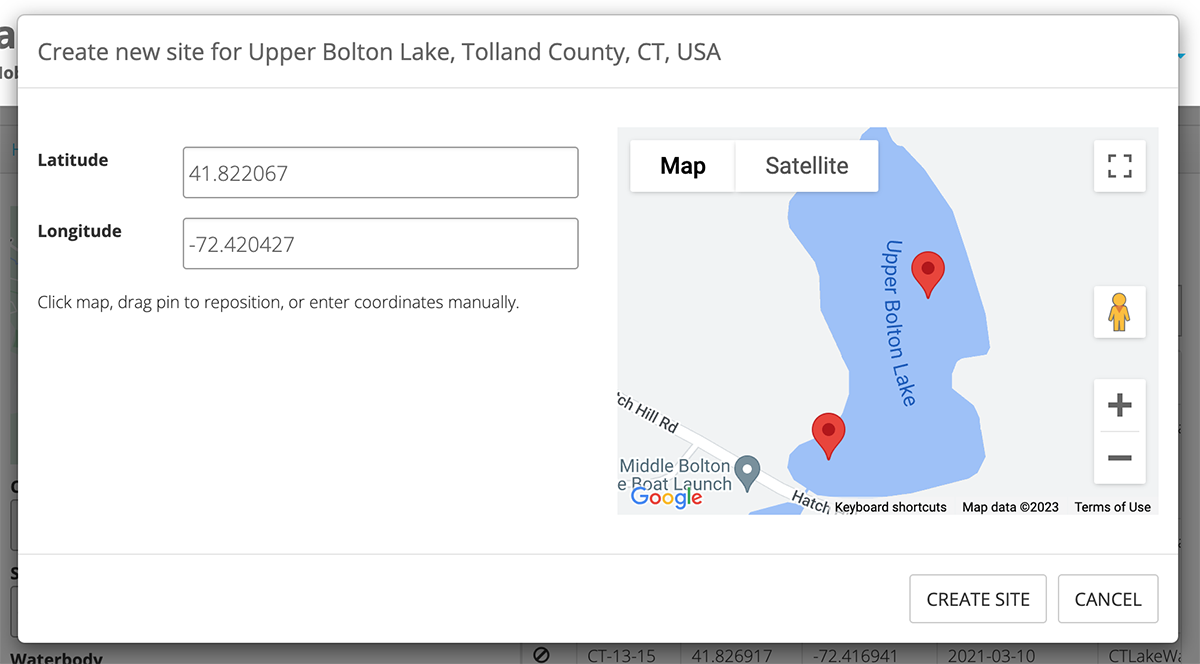The image size is (1200, 664).
Task: Click the Longitude input field
Action: coord(380,244)
